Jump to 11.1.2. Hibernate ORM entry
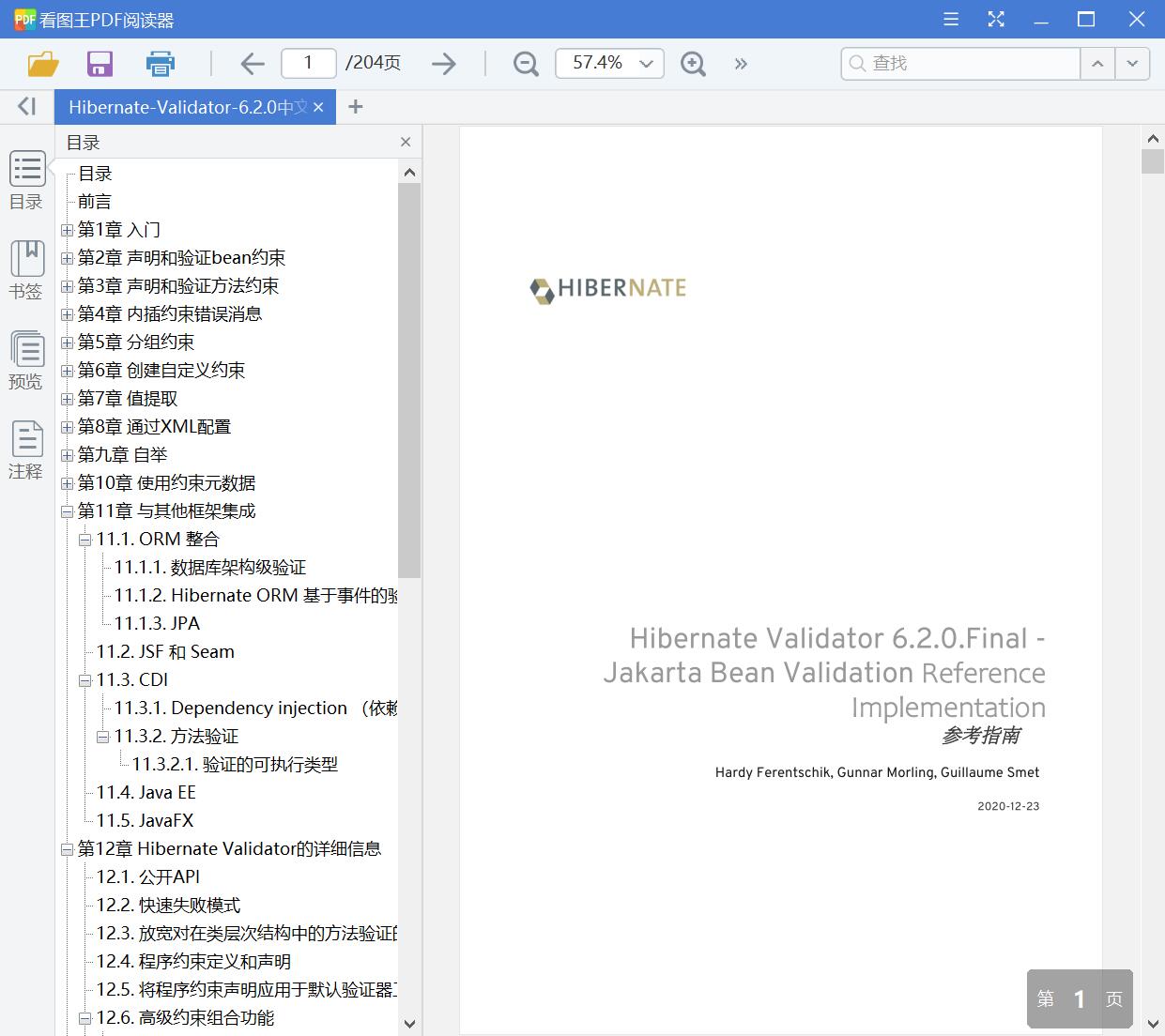 (x=255, y=596)
